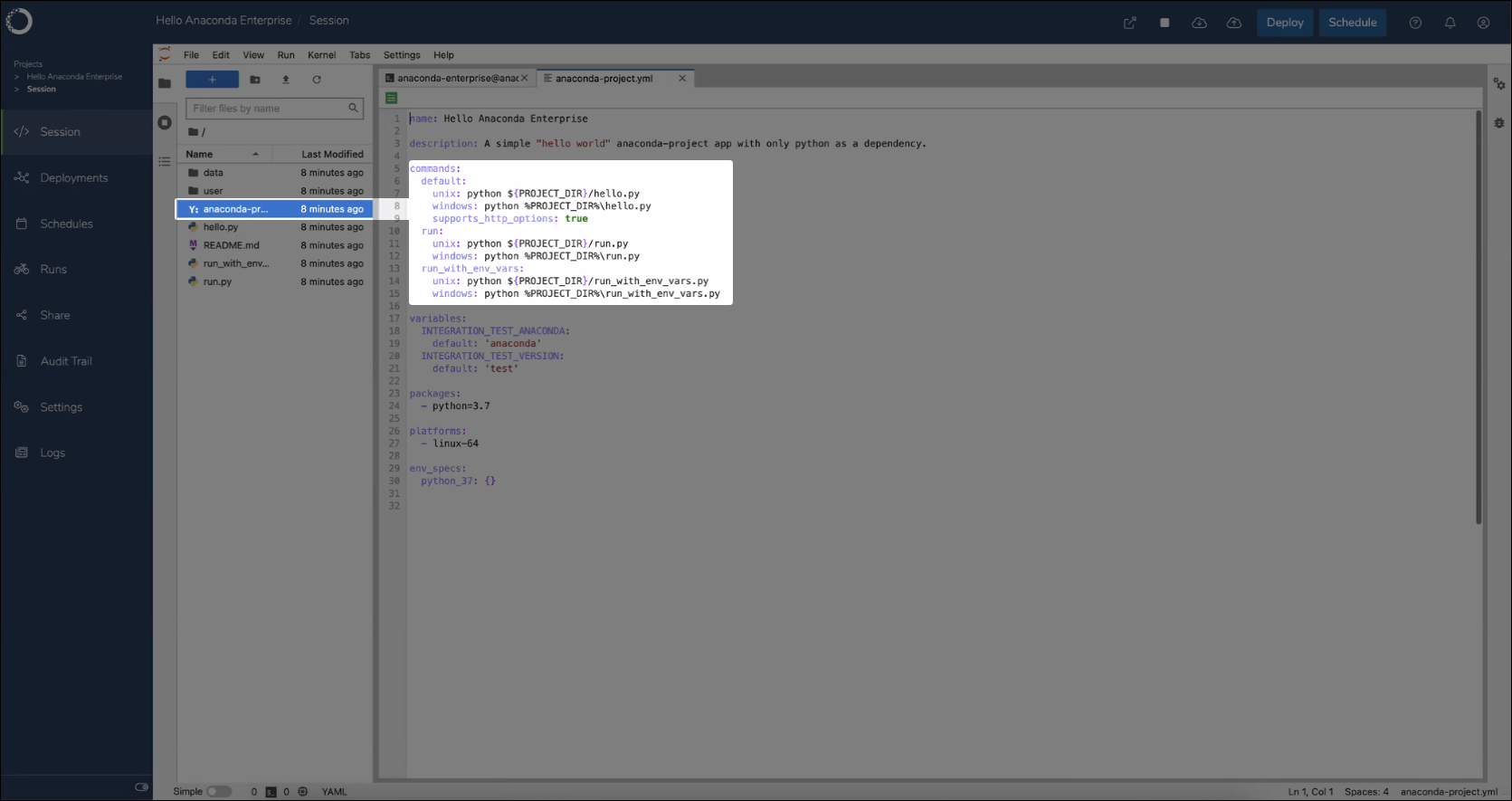
Task: Toggle the Simple interface mode switch
Action: coord(218,791)
